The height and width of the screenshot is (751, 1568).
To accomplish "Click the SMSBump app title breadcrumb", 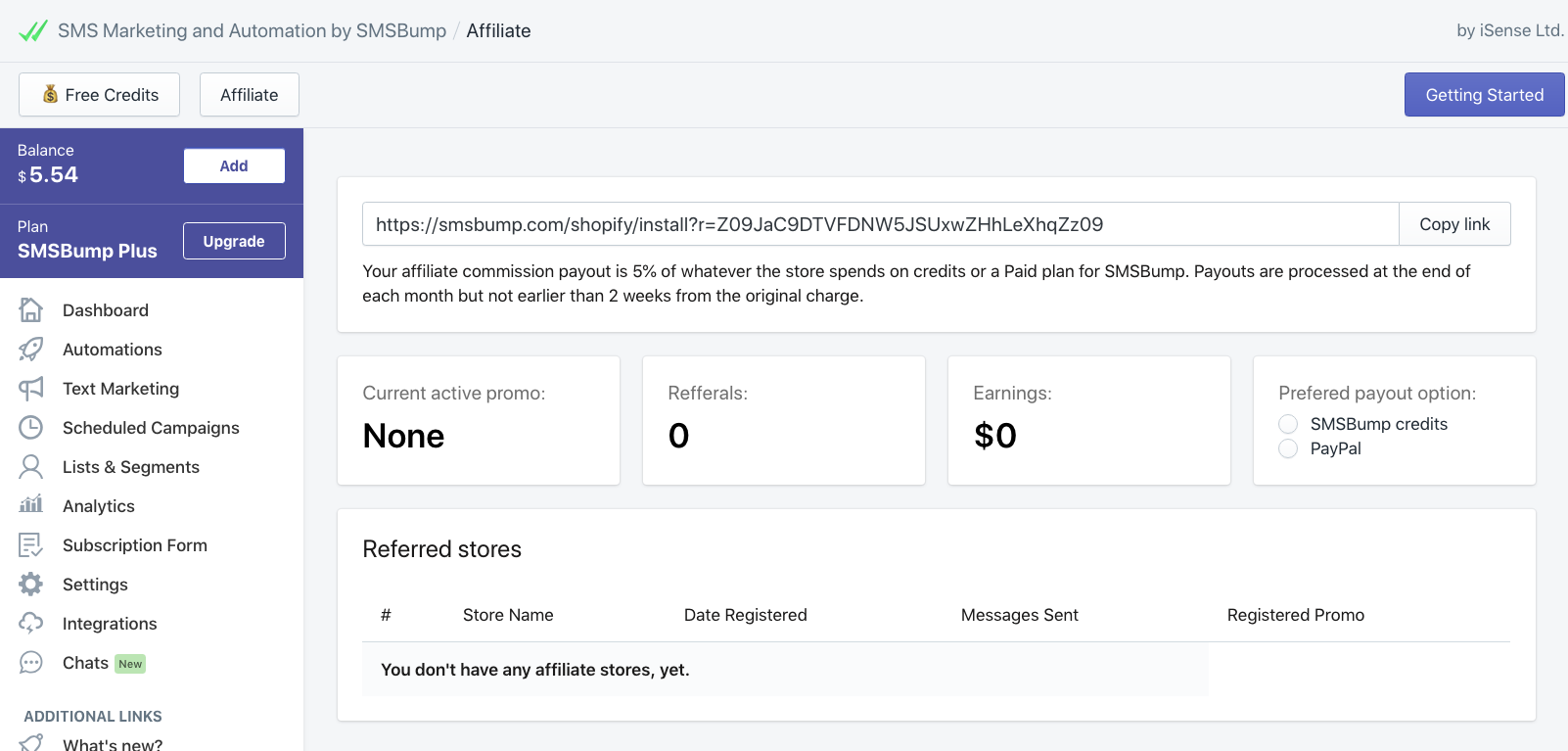I will [252, 30].
